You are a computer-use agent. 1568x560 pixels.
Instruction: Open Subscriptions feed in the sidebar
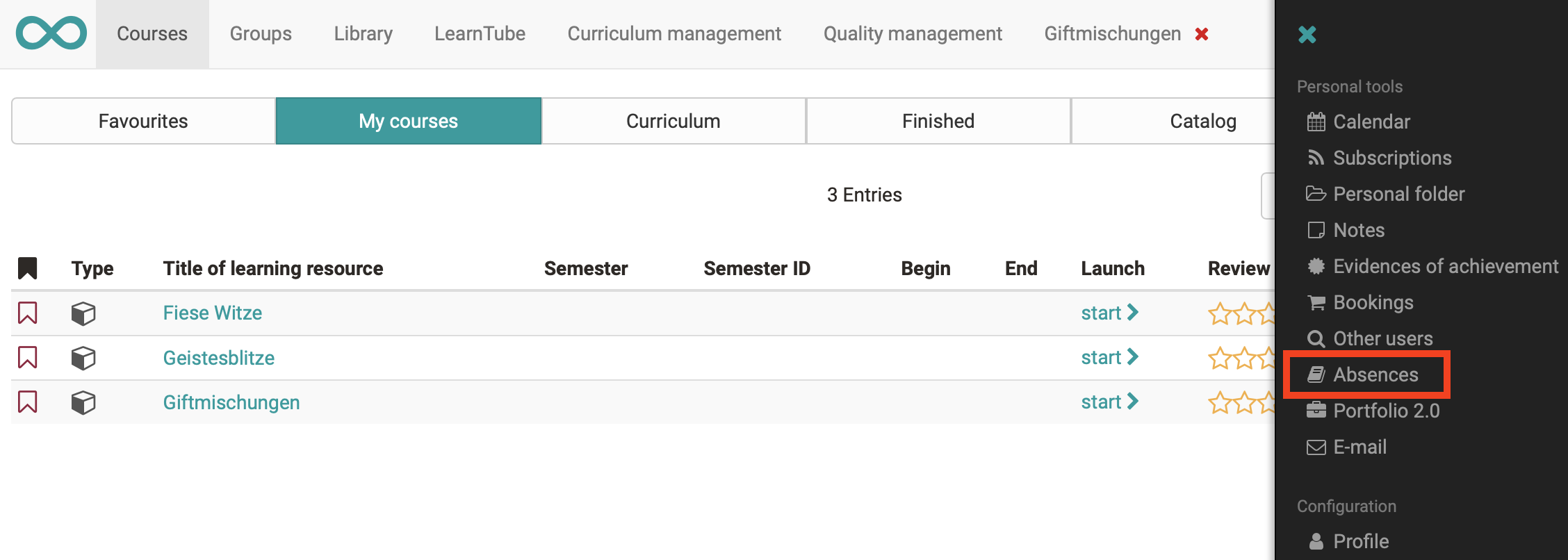pyautogui.click(x=1391, y=158)
